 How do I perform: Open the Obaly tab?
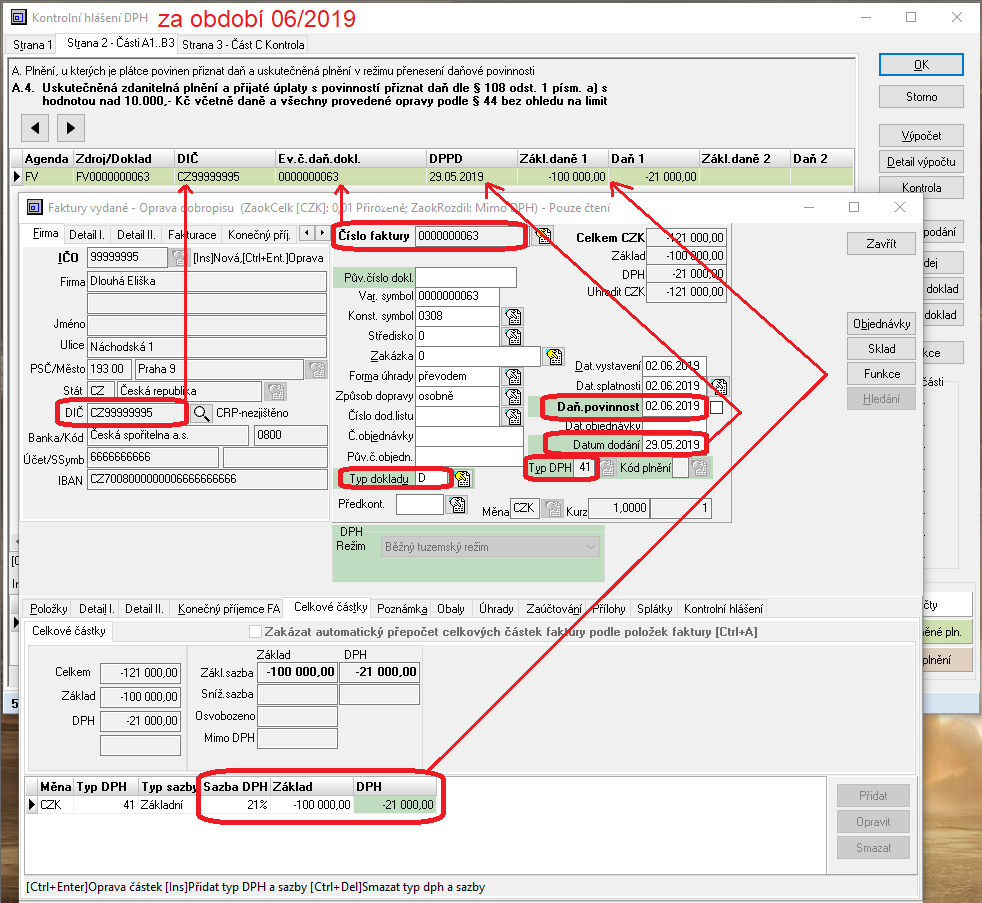click(451, 609)
